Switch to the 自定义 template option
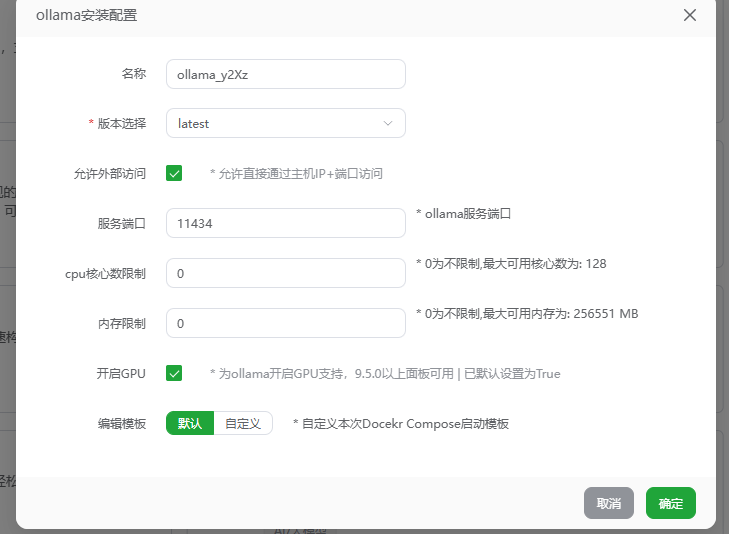The image size is (729, 534). 243,423
